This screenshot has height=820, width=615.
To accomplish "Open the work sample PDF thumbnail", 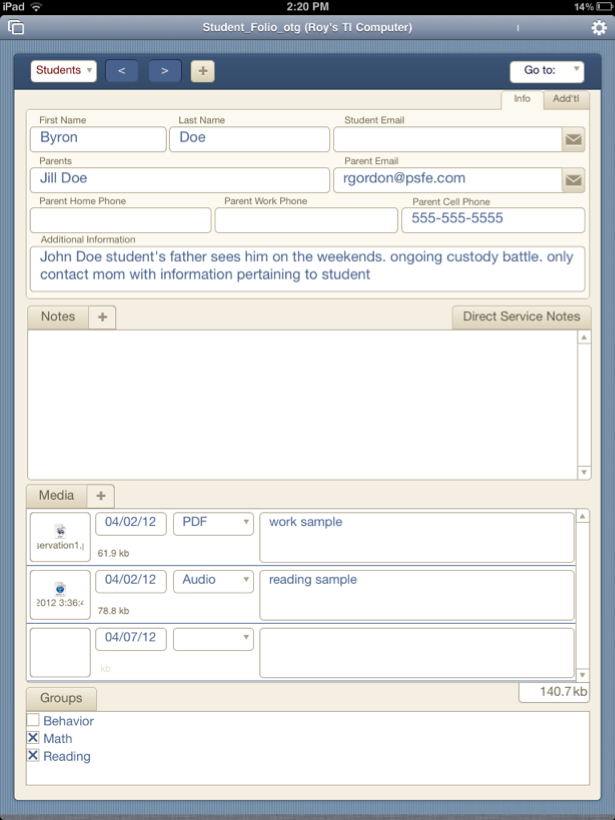I will tap(60, 537).
